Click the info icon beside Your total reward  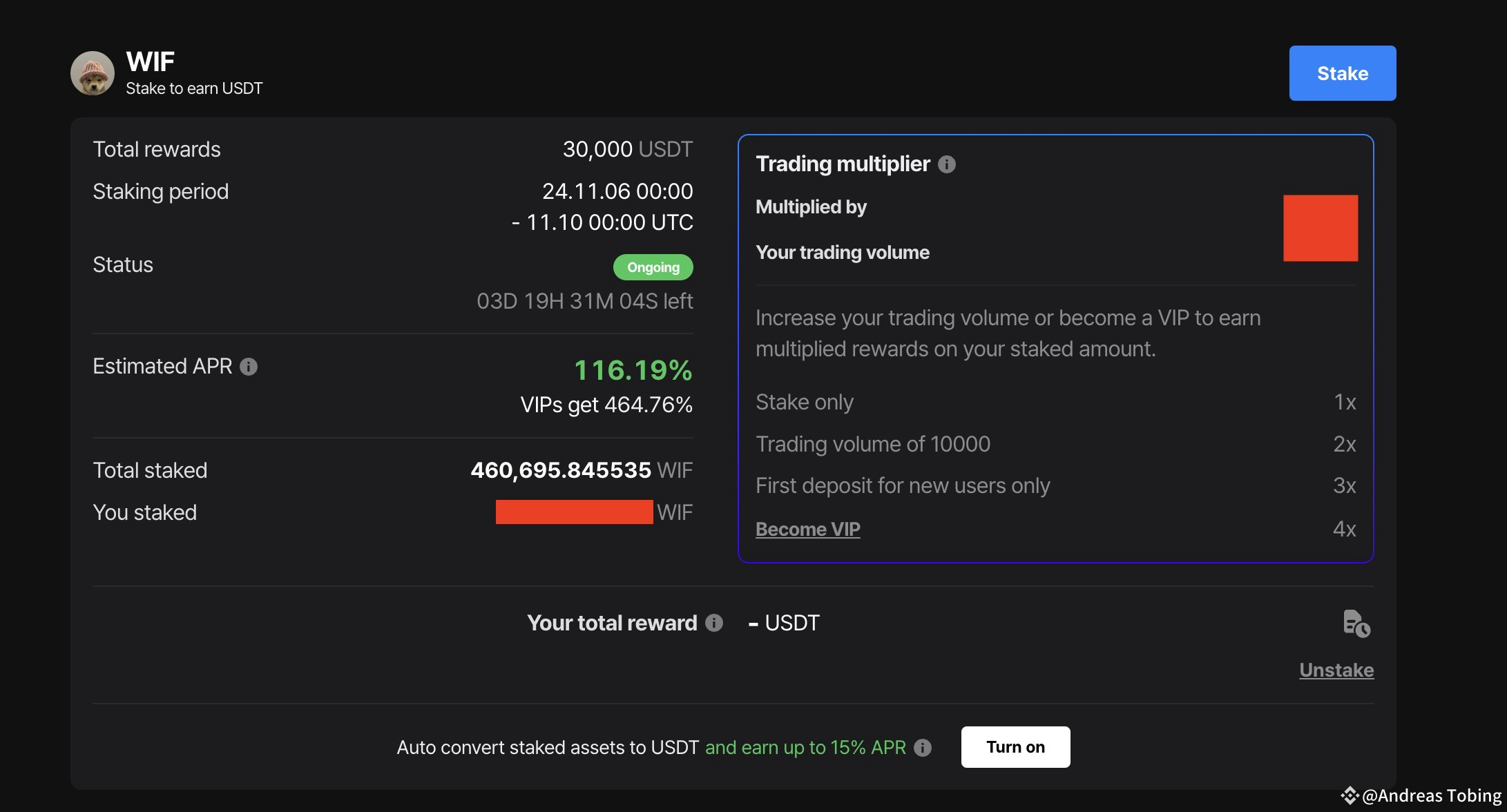pyautogui.click(x=715, y=623)
